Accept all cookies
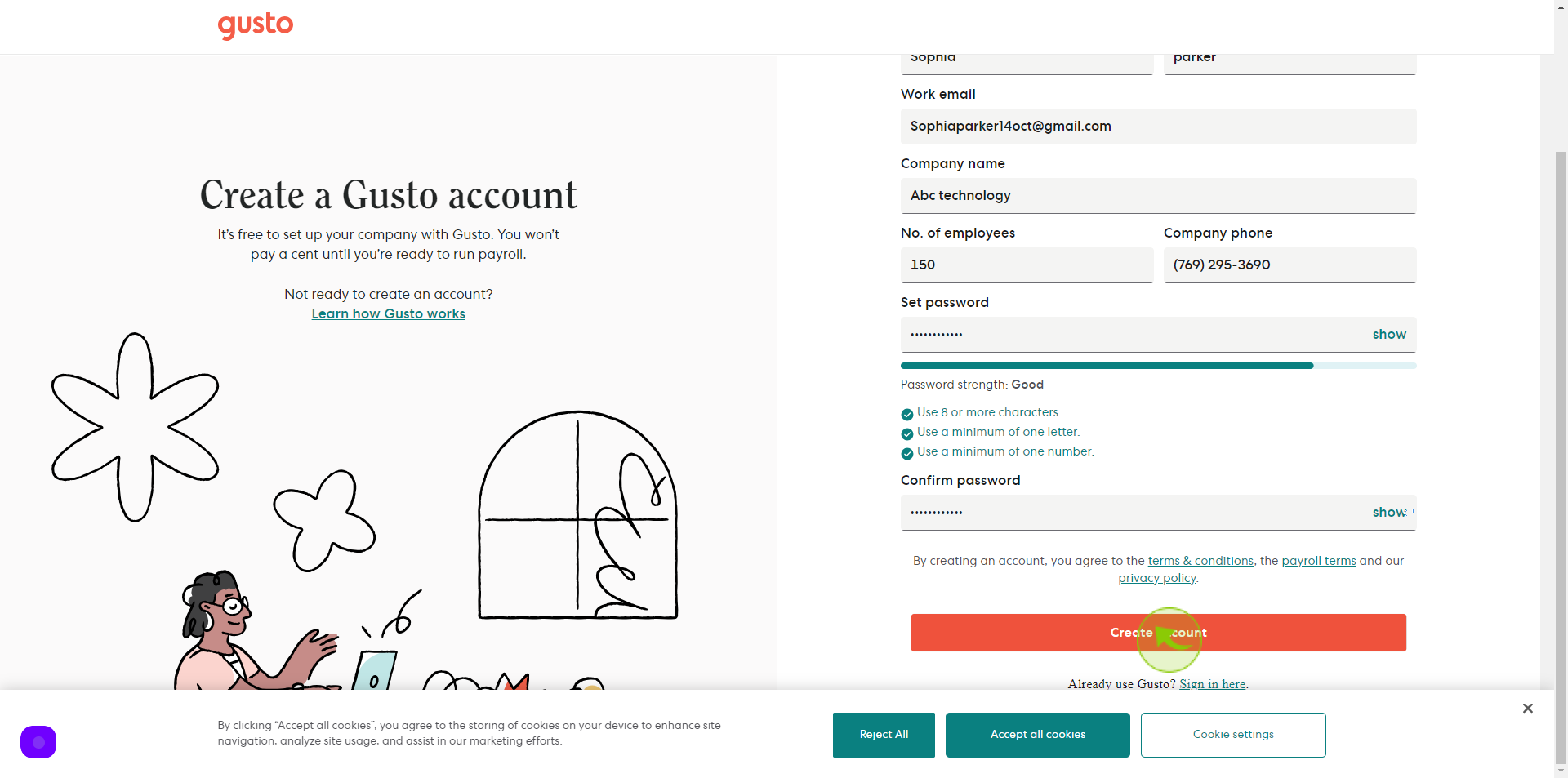The image size is (1568, 778). pos(1038,735)
